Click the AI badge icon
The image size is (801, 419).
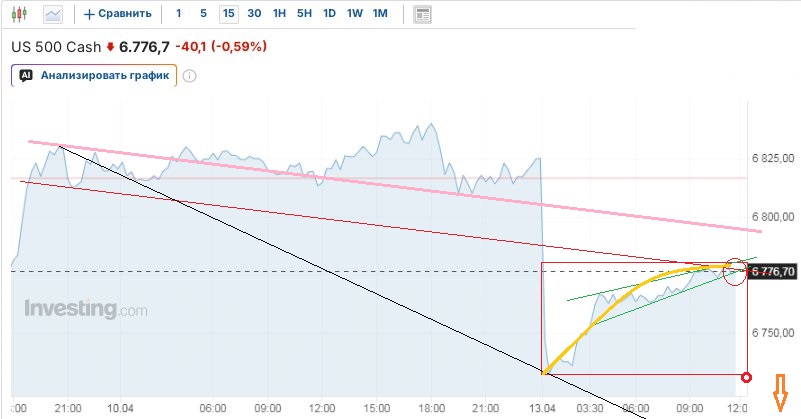click(x=26, y=75)
